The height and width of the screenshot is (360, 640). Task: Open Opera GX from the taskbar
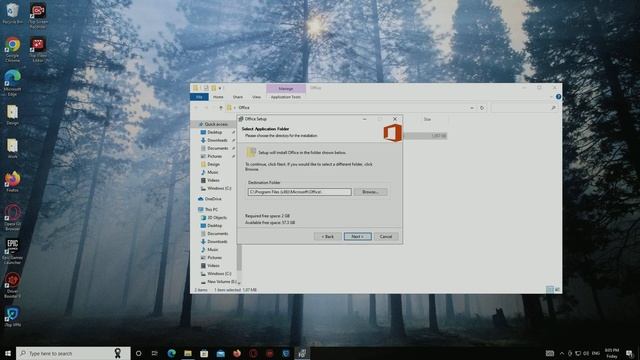coord(253,353)
